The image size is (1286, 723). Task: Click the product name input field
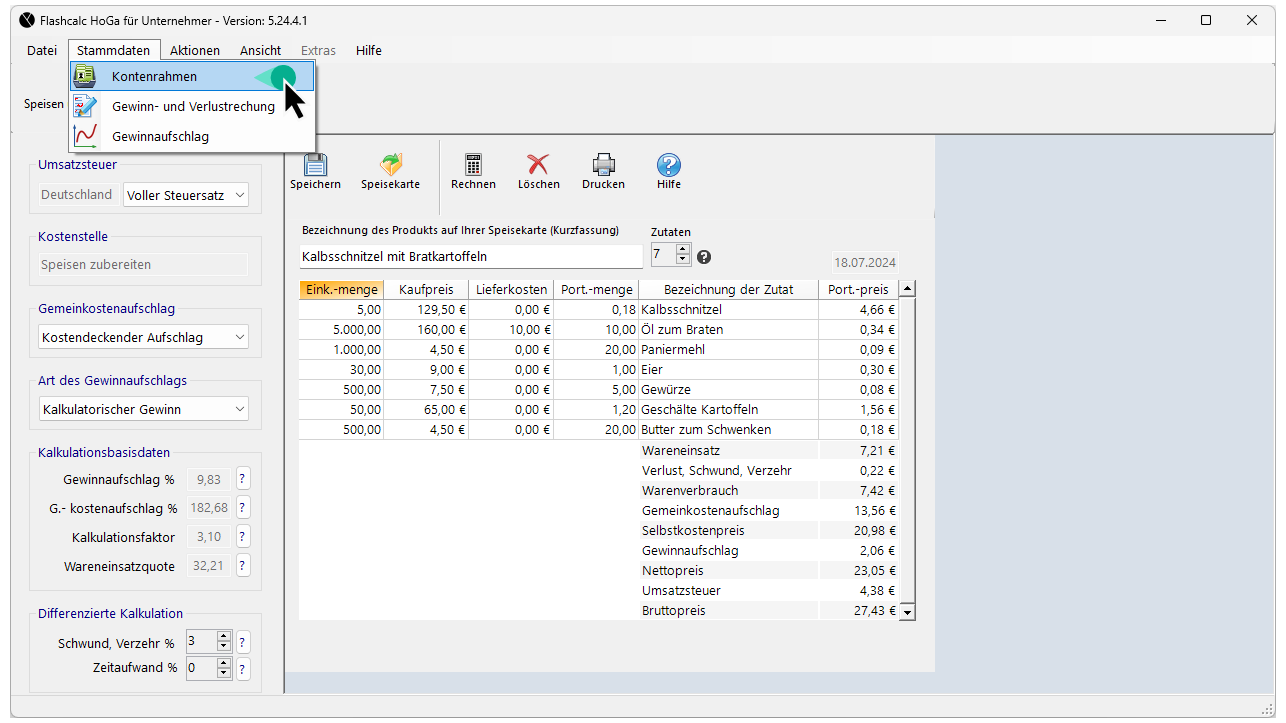click(470, 257)
